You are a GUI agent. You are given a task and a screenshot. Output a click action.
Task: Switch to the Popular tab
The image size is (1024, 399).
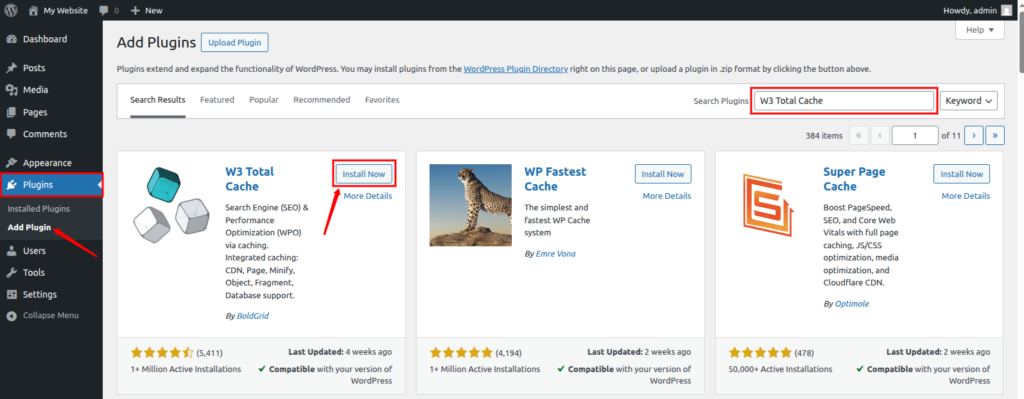coord(264,100)
